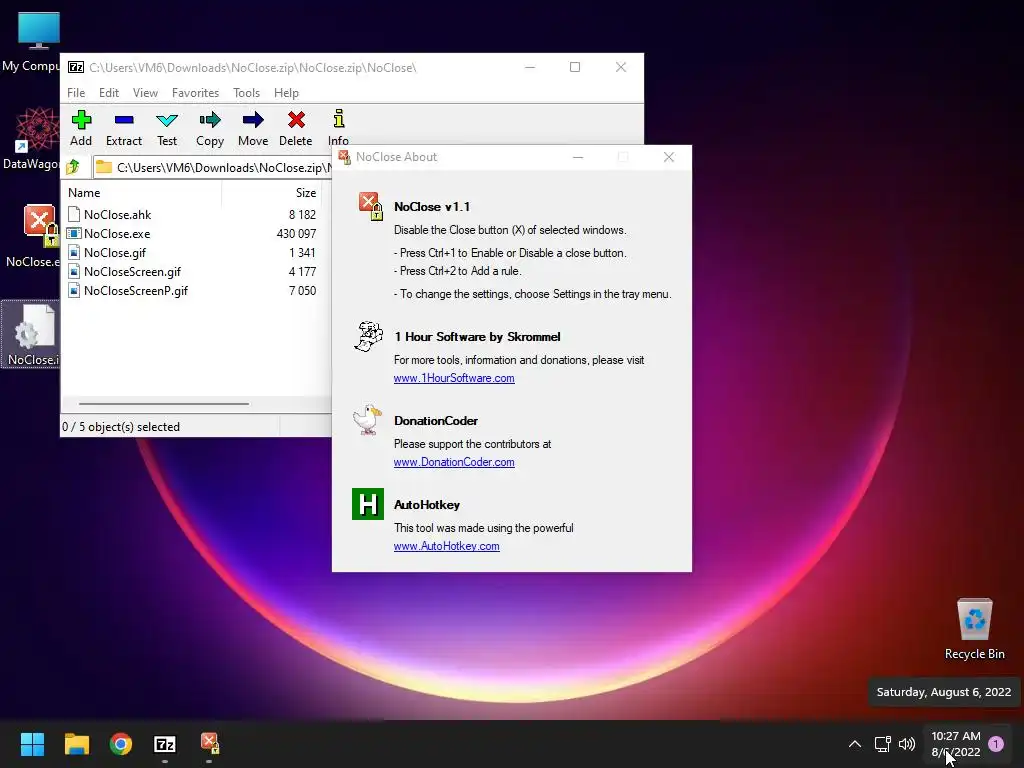Select the Move tool in 7-Zip toolbar
Image resolution: width=1024 pixels, height=768 pixels.
pos(253,128)
